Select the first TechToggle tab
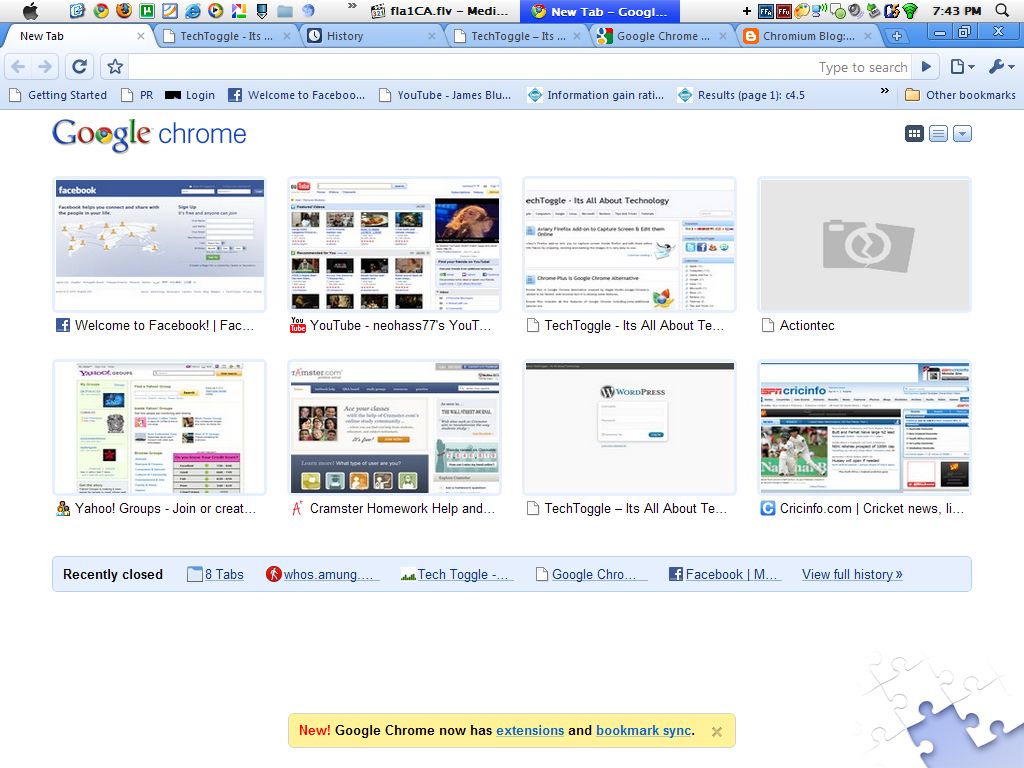The width and height of the screenshot is (1024, 768). (227, 37)
